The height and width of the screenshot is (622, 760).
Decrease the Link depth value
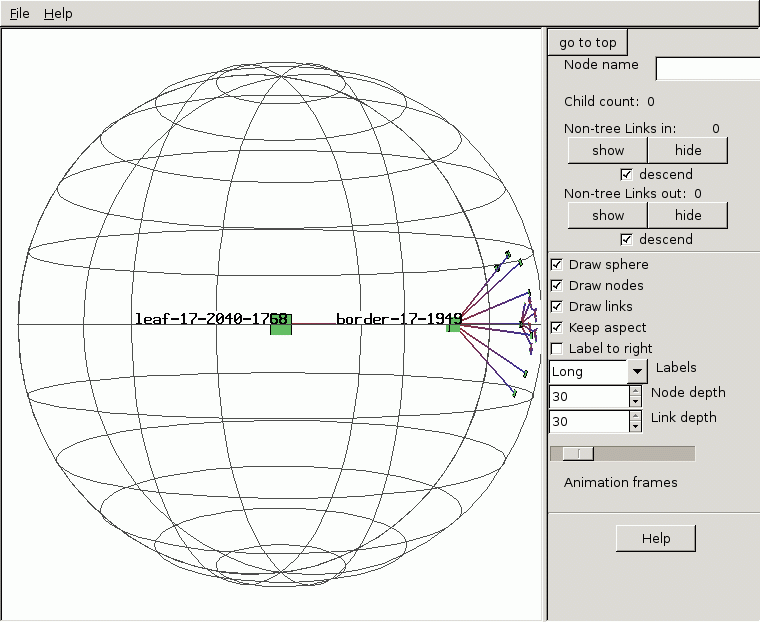coord(635,427)
